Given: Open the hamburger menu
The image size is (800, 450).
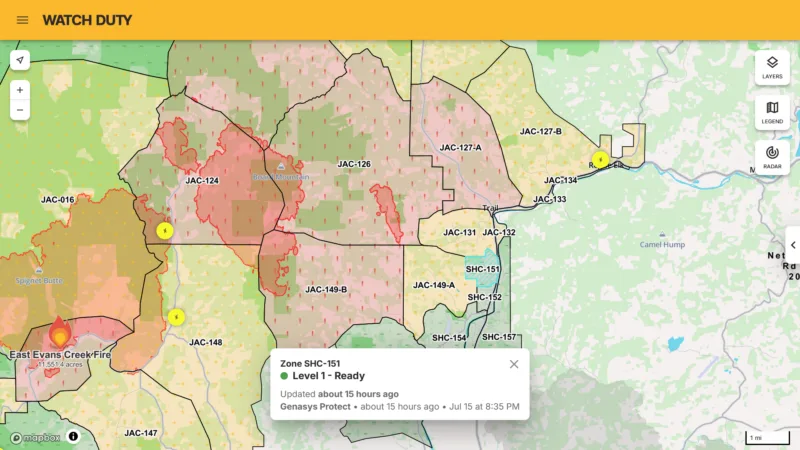Looking at the screenshot, I should point(22,20).
